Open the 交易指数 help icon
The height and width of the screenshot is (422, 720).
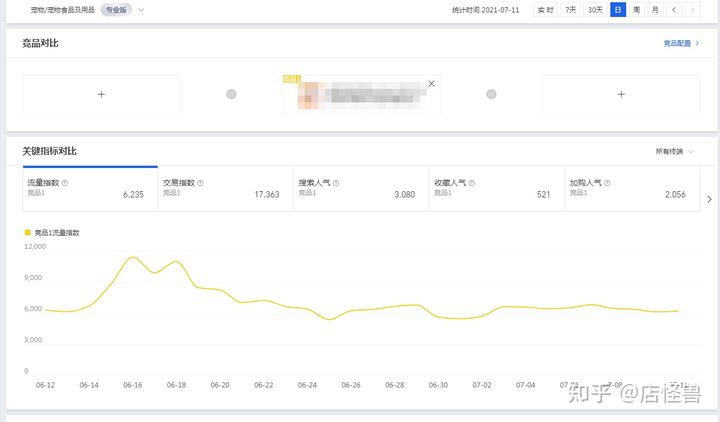click(x=200, y=183)
